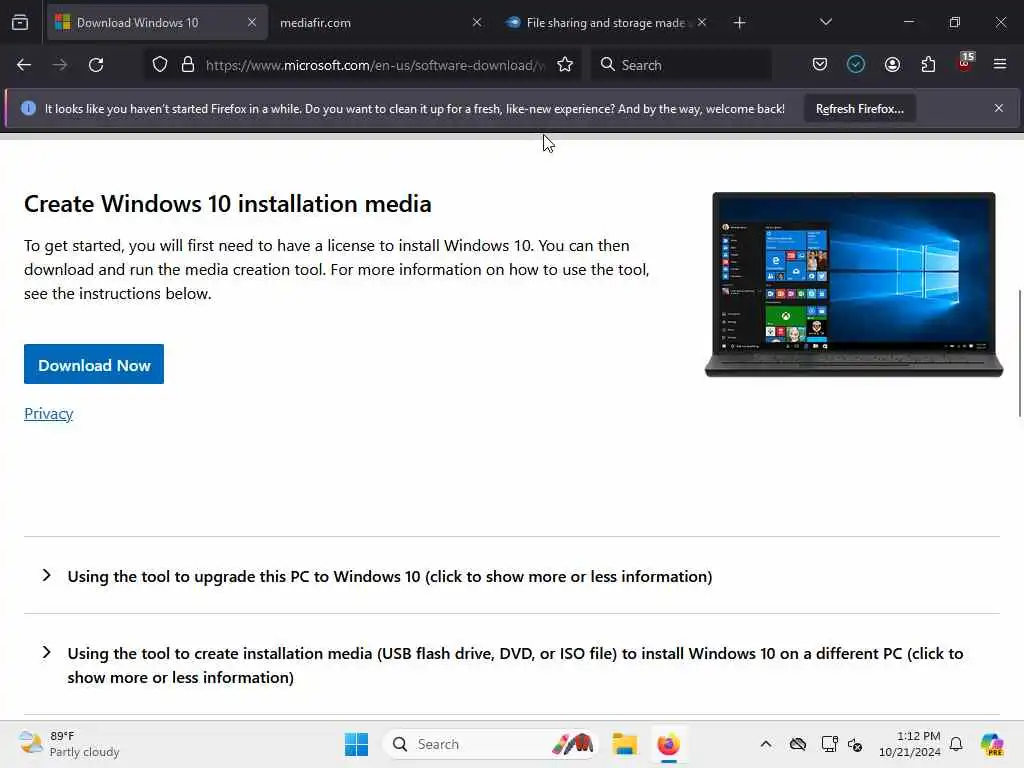Click the display cast tray icon
The height and width of the screenshot is (768, 1024).
829,744
